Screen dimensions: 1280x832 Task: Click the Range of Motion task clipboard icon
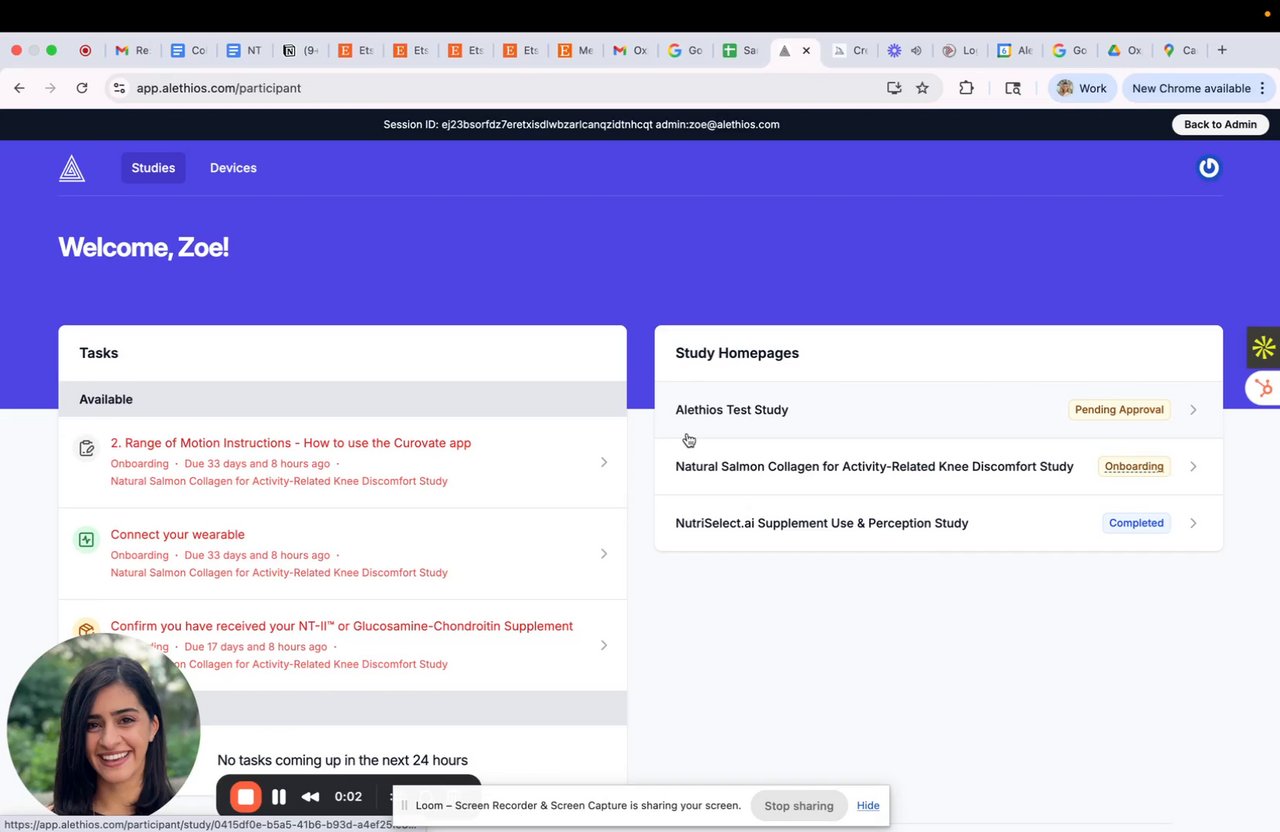point(86,448)
